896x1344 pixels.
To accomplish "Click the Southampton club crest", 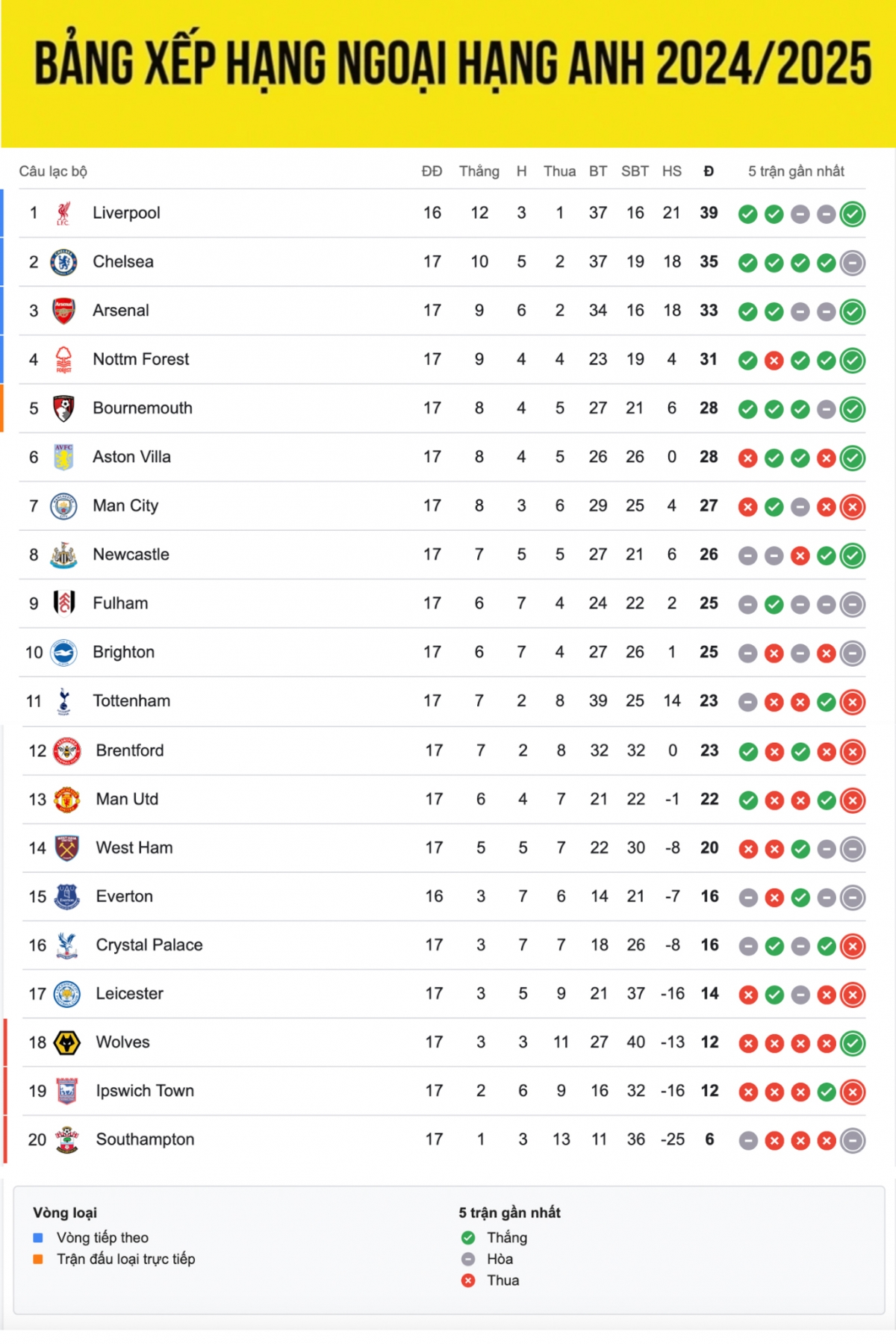I will coord(67,1140).
